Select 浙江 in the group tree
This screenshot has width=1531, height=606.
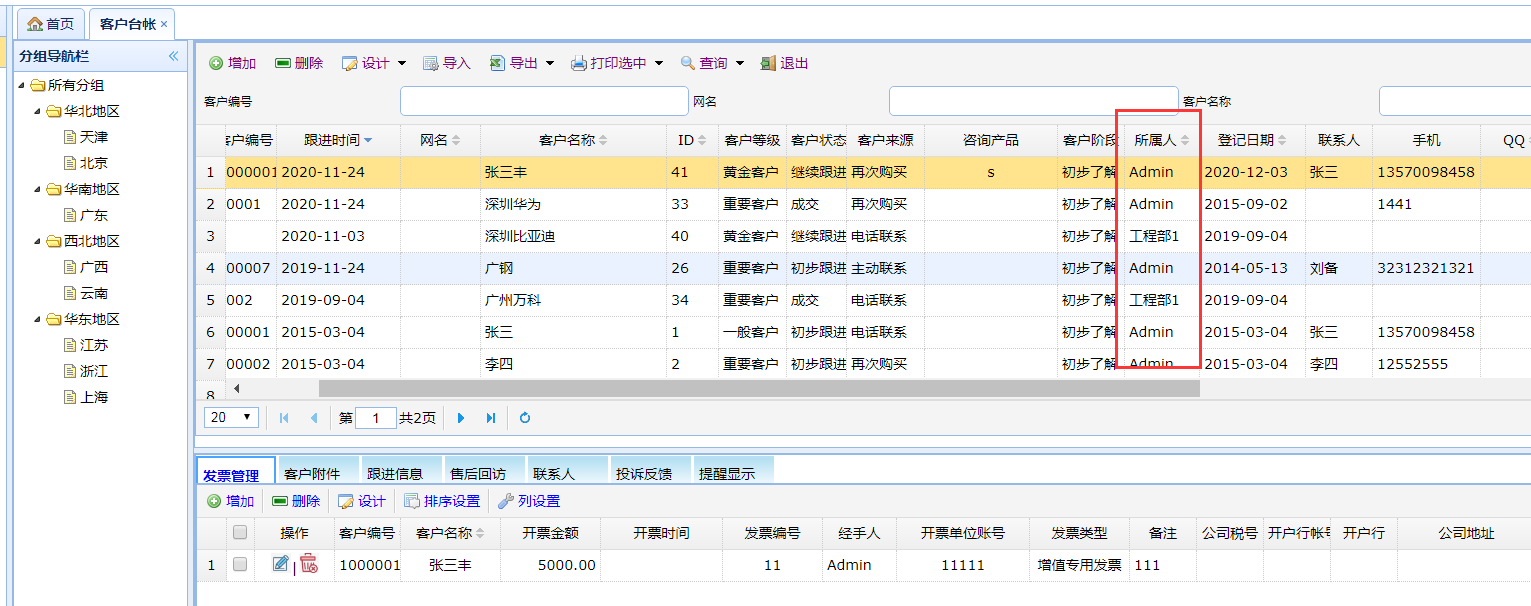94,371
